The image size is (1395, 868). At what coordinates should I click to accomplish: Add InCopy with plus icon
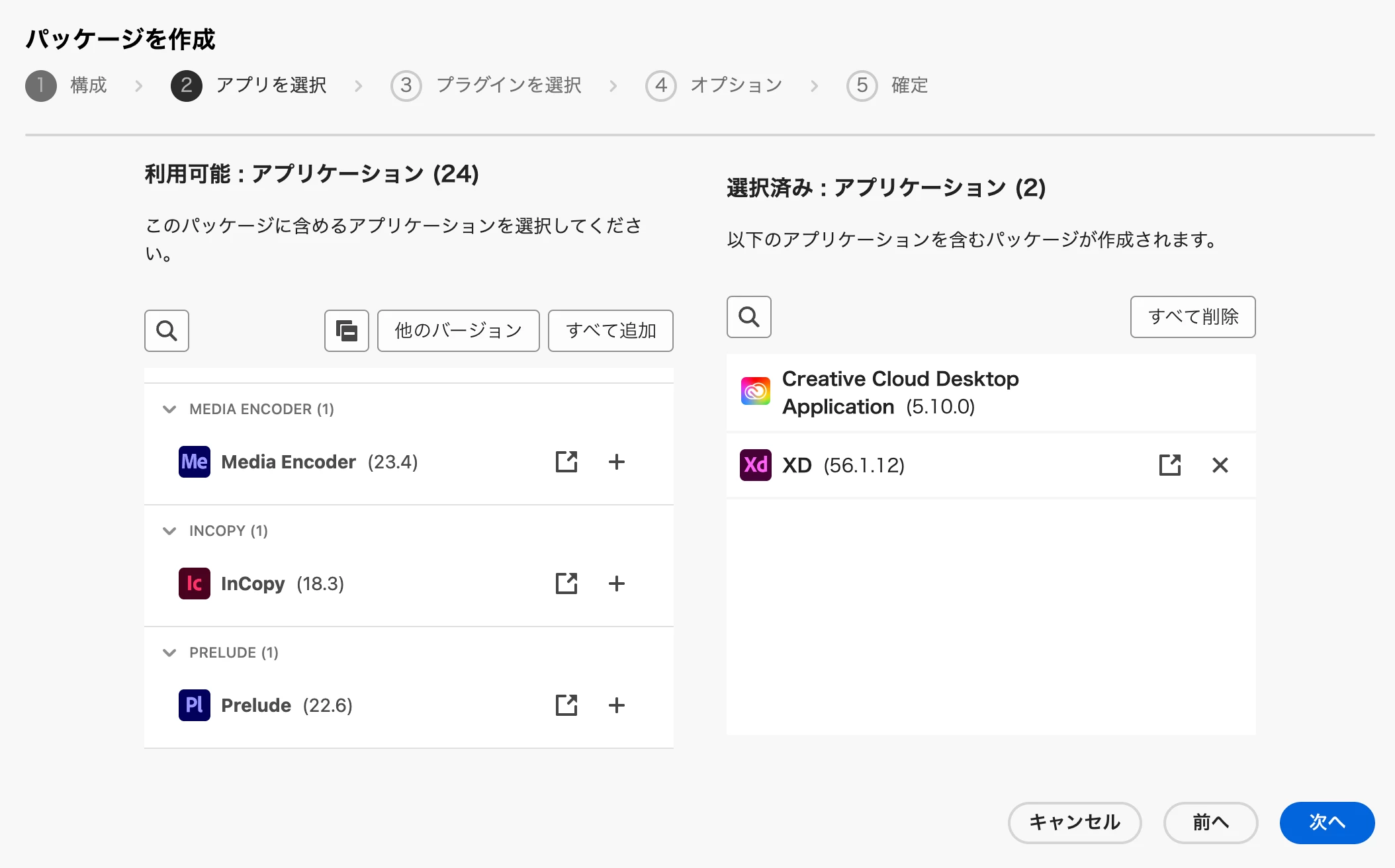point(616,584)
